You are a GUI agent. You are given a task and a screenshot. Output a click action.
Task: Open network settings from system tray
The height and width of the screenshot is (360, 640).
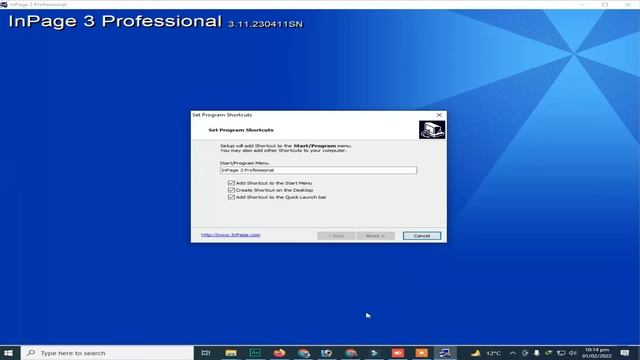click(561, 353)
